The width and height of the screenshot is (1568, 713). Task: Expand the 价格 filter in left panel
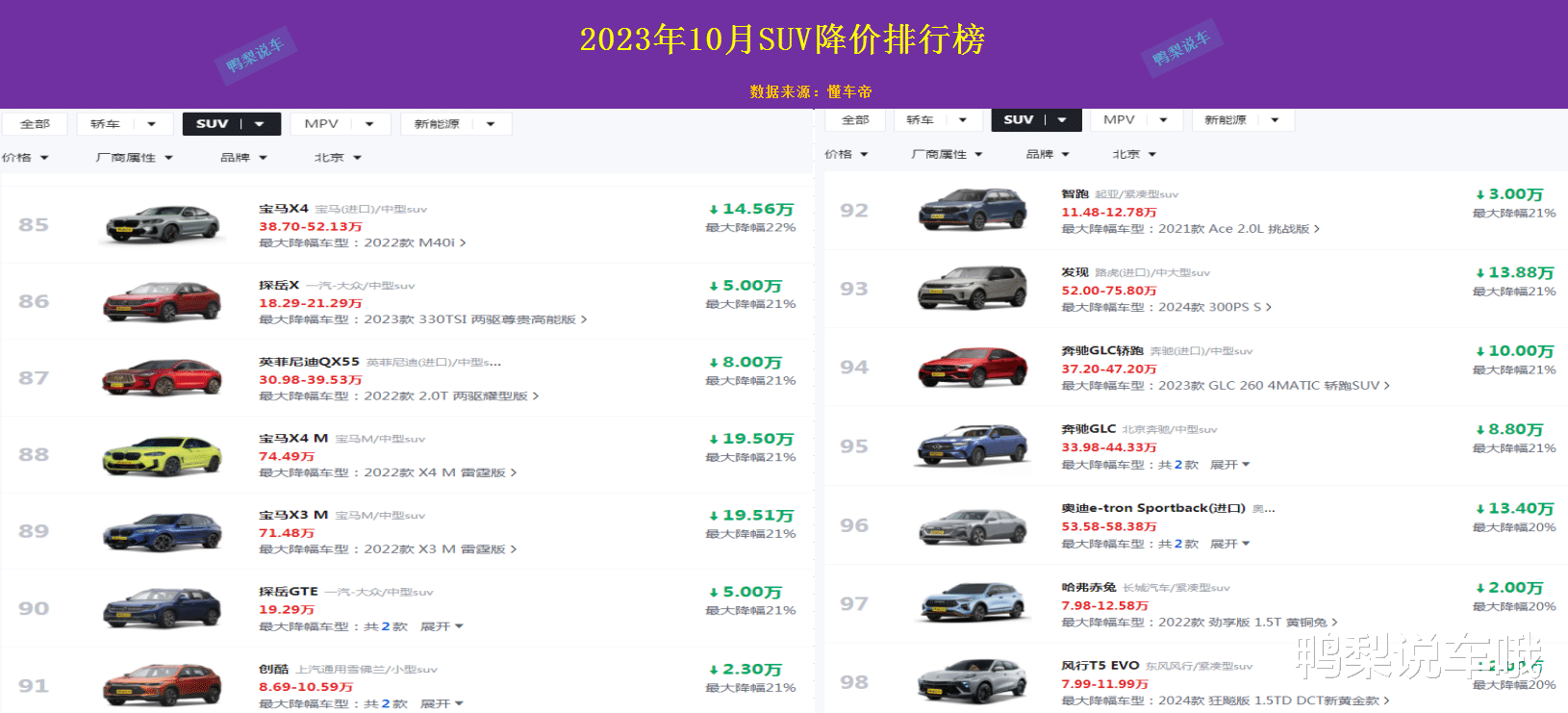pyautogui.click(x=25, y=158)
